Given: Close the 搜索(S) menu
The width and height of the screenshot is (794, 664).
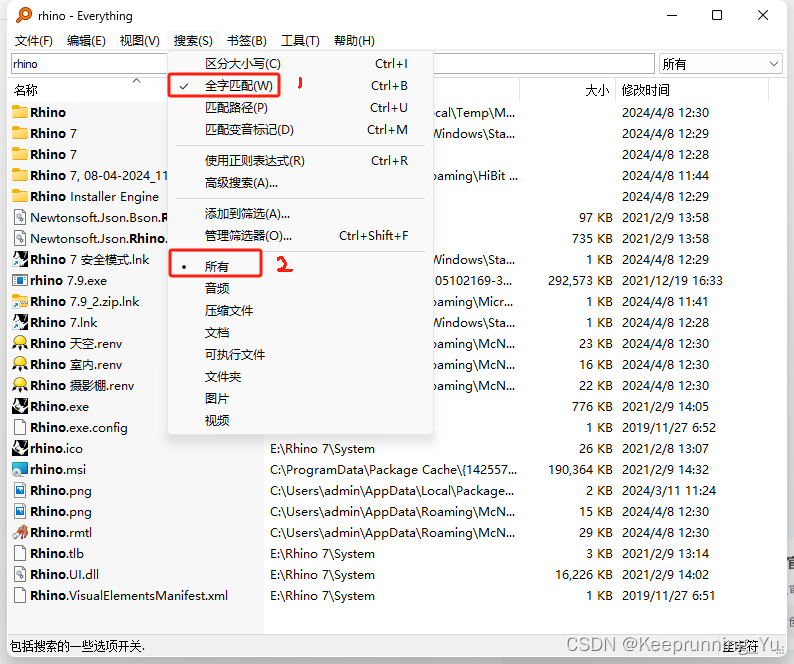Looking at the screenshot, I should [x=193, y=41].
